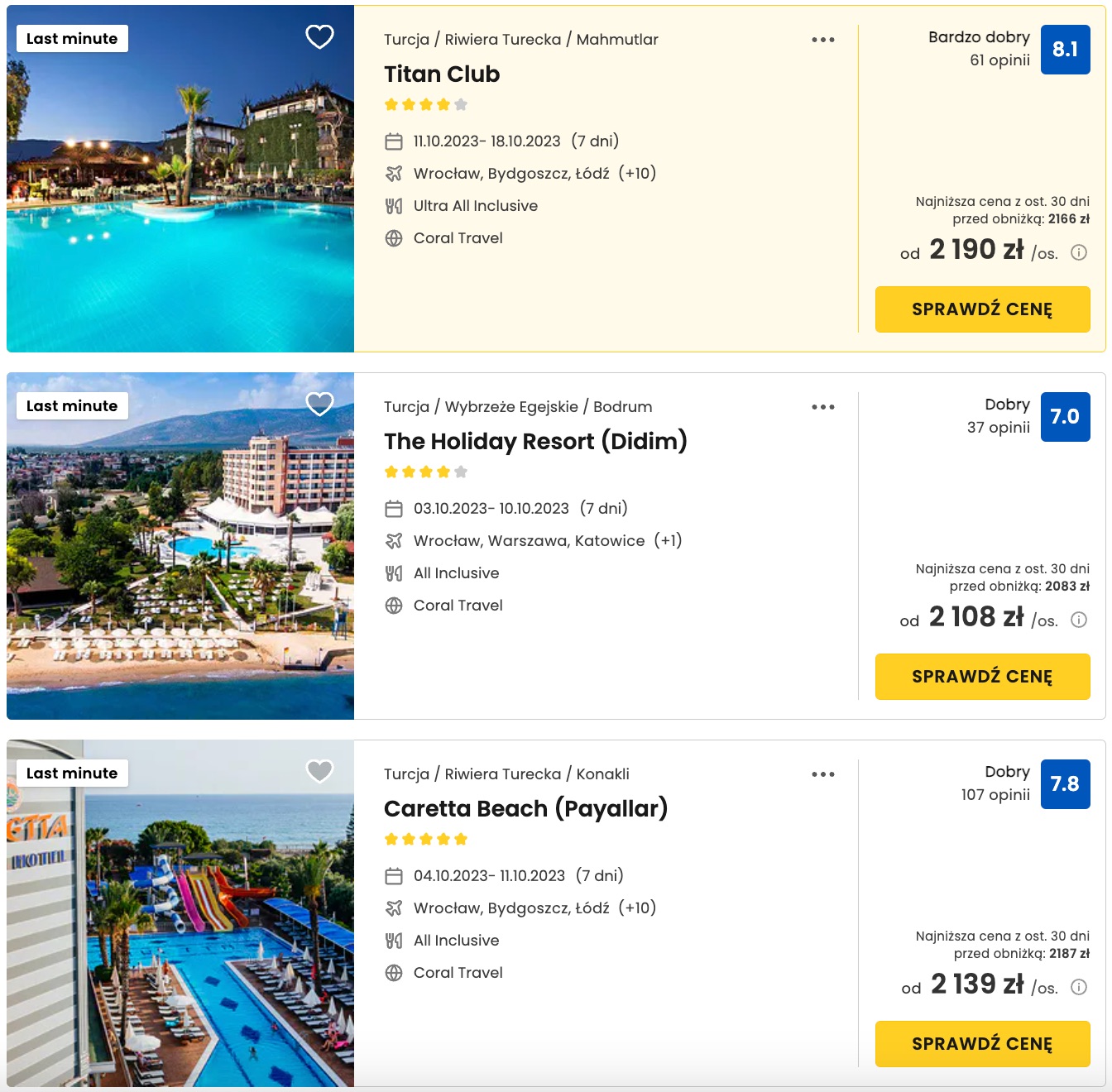Click Titan Club 8.1 rating badge

tap(1066, 50)
